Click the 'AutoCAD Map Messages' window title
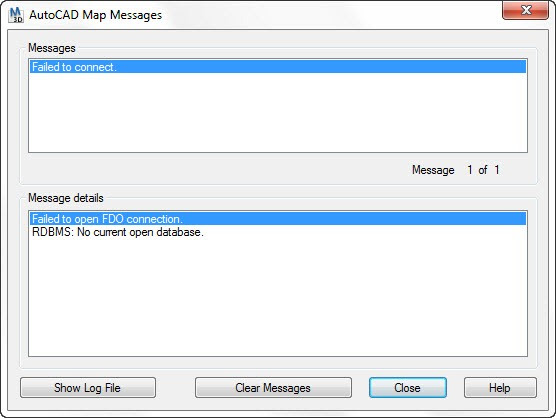This screenshot has height=418, width=556. (95, 15)
